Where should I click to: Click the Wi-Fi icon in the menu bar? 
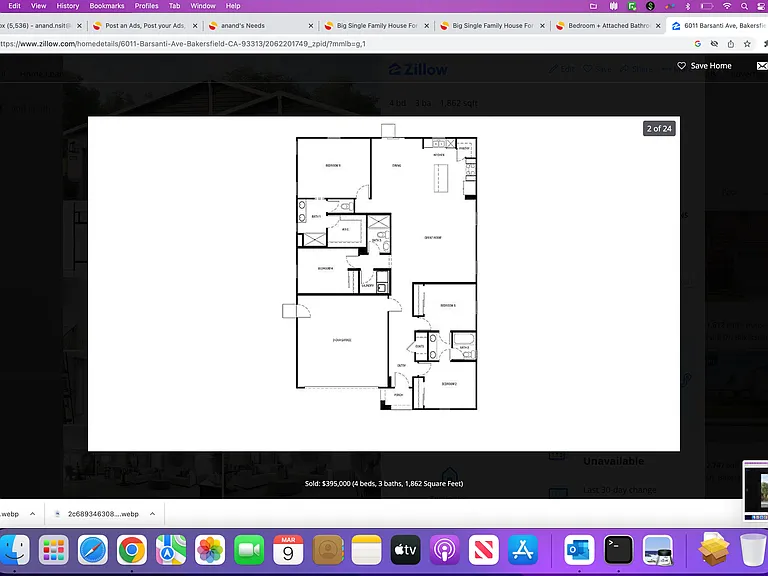coord(727,6)
